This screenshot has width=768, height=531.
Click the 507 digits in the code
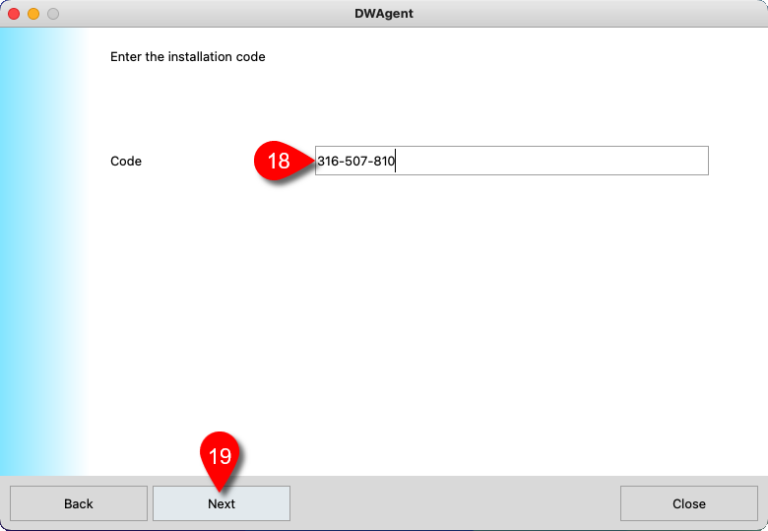coord(356,161)
